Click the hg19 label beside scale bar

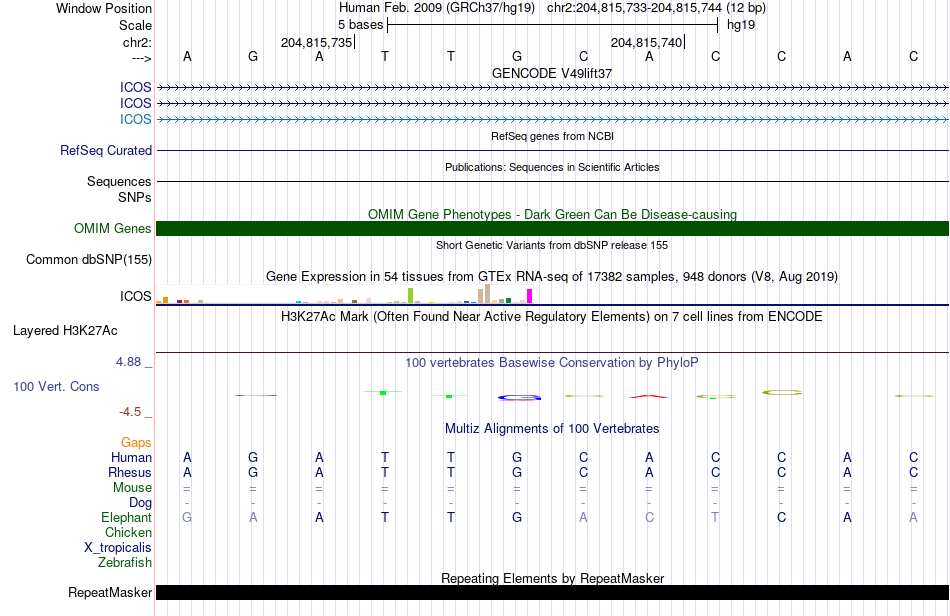[x=741, y=25]
